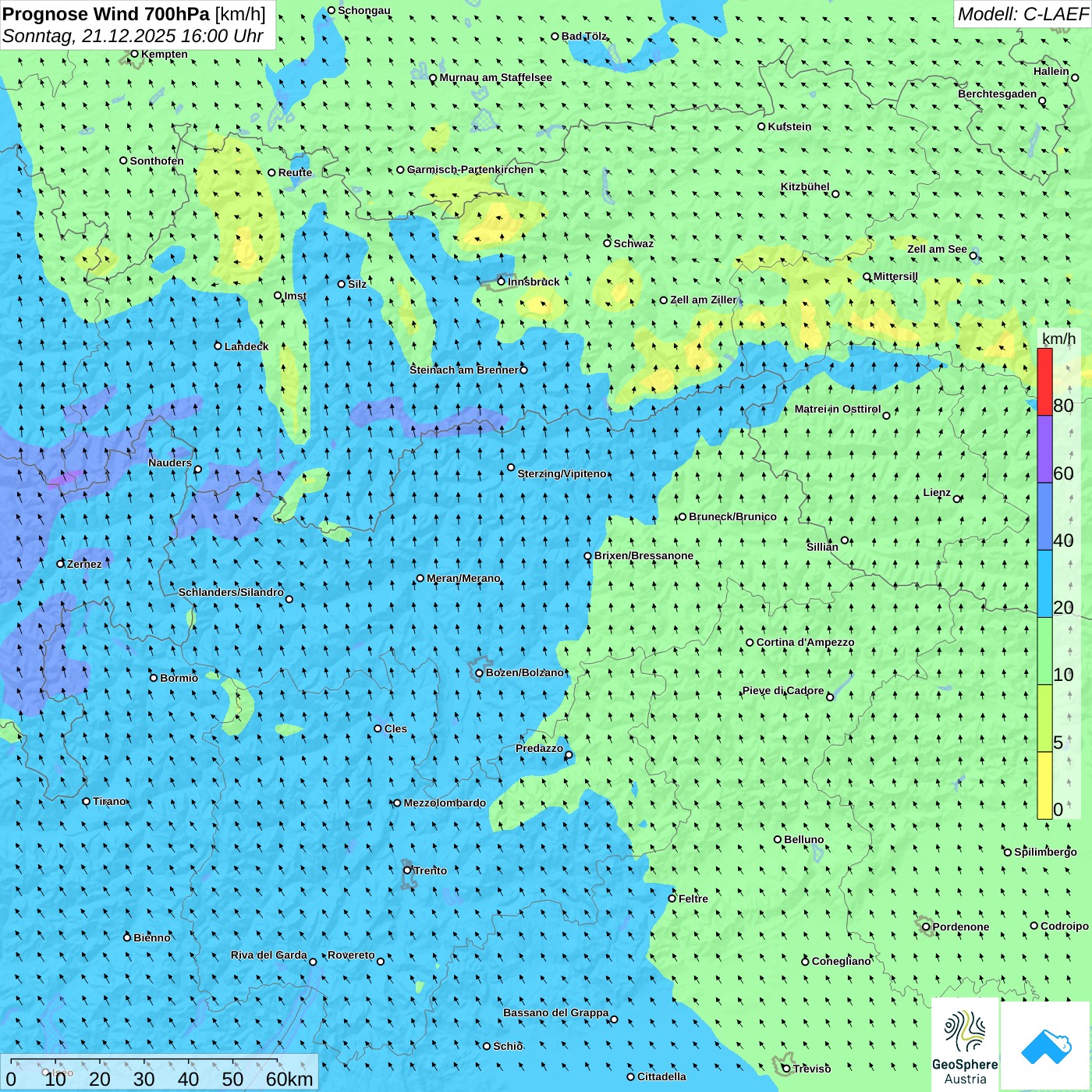This screenshot has height=1092, width=1092.
Task: Click the Codroipo town label
Action: (1065, 927)
